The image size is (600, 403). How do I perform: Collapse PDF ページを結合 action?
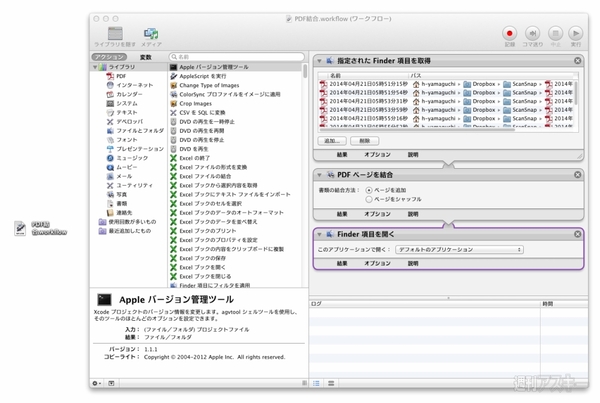pos(319,175)
